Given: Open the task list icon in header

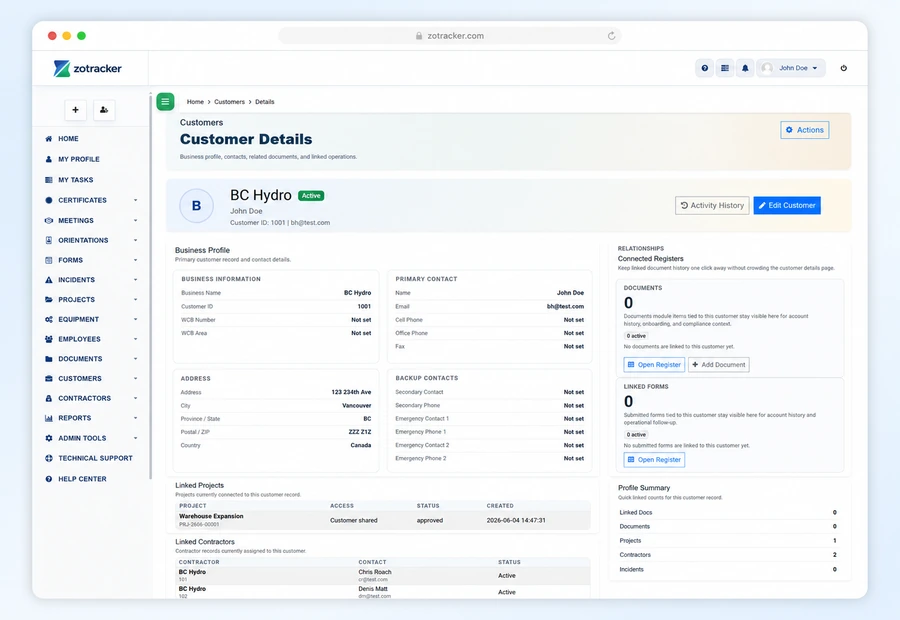Looking at the screenshot, I should [725, 68].
